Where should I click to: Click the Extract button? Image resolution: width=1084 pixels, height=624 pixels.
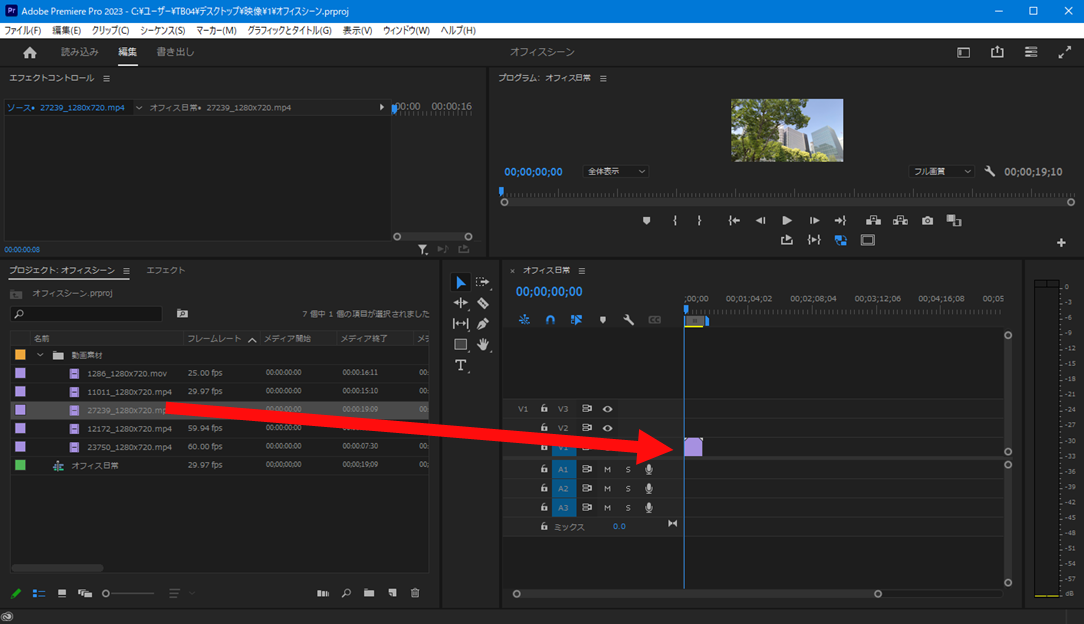[x=900, y=220]
